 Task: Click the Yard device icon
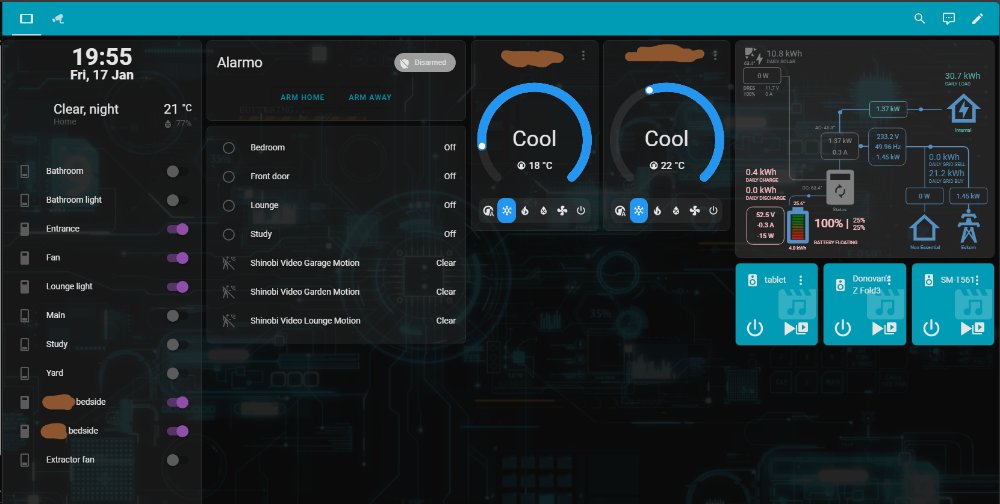pos(25,373)
